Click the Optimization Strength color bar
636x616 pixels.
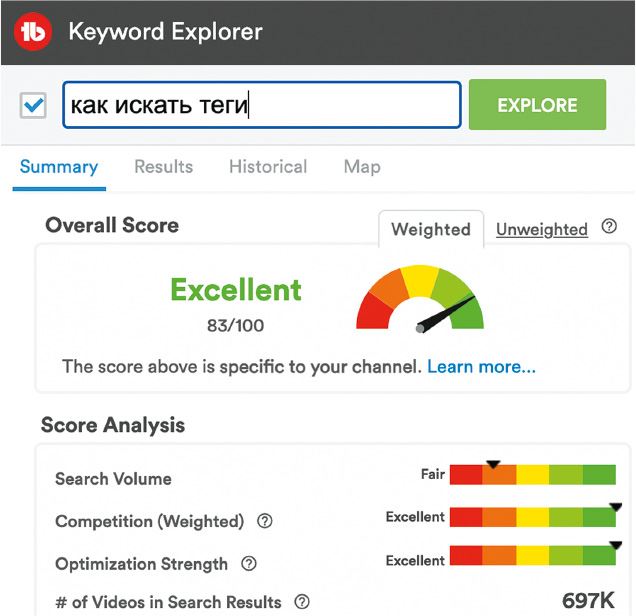(x=532, y=556)
